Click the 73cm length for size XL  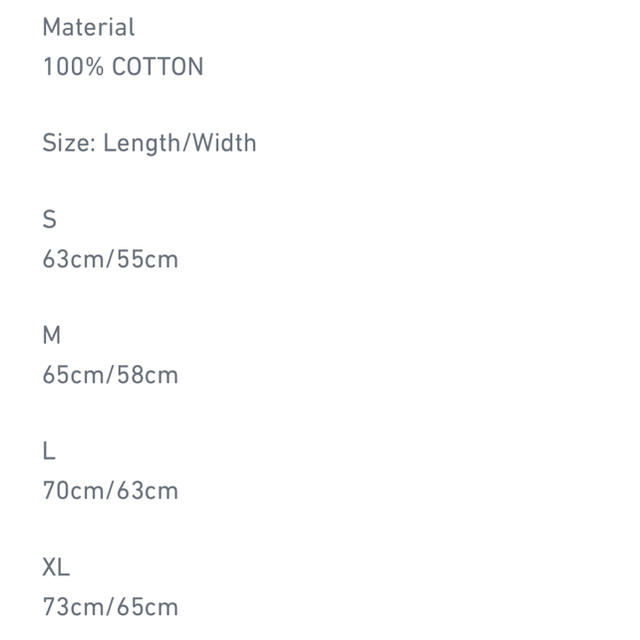73,607
